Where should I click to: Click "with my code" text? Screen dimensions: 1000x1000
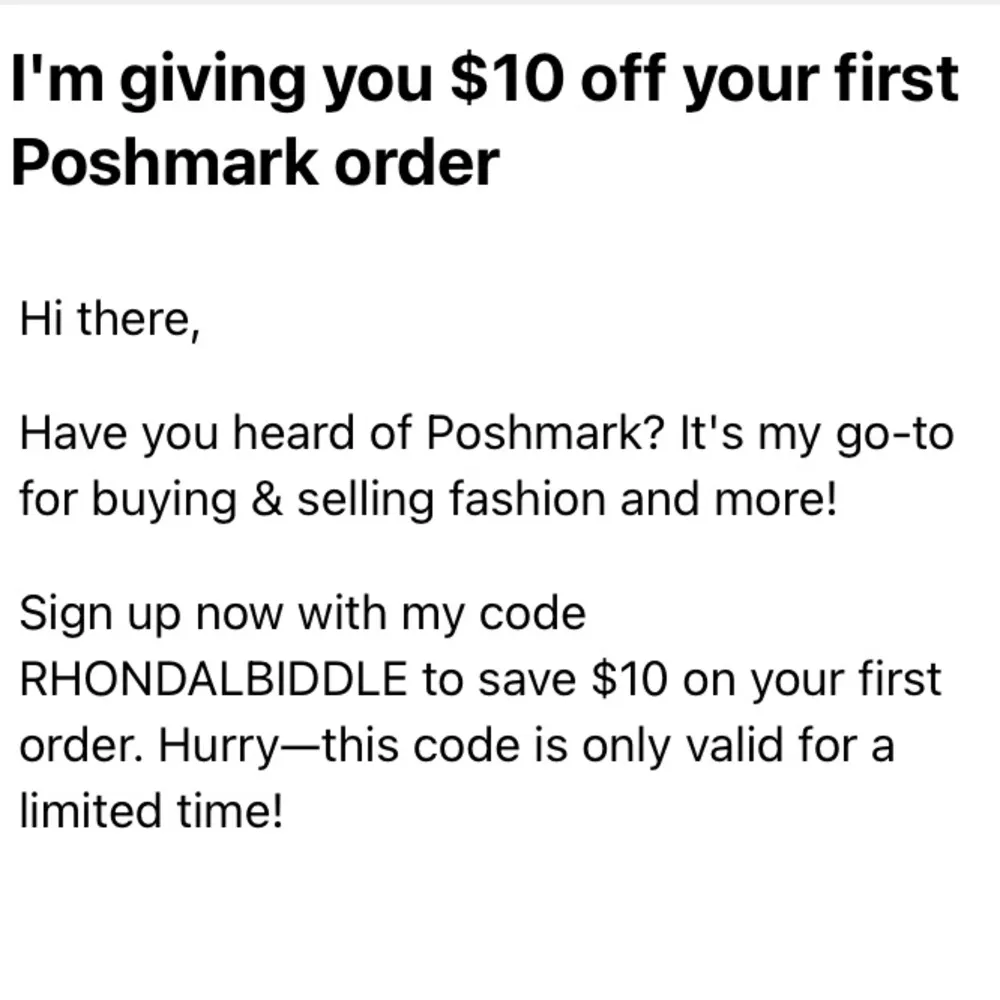click(x=452, y=613)
